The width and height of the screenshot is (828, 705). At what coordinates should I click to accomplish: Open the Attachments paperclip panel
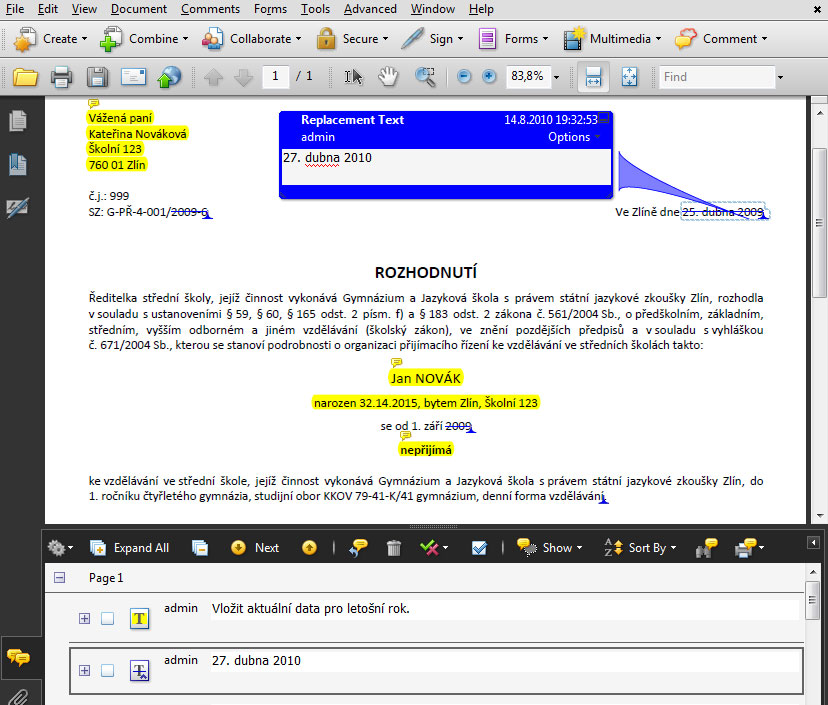point(17,696)
